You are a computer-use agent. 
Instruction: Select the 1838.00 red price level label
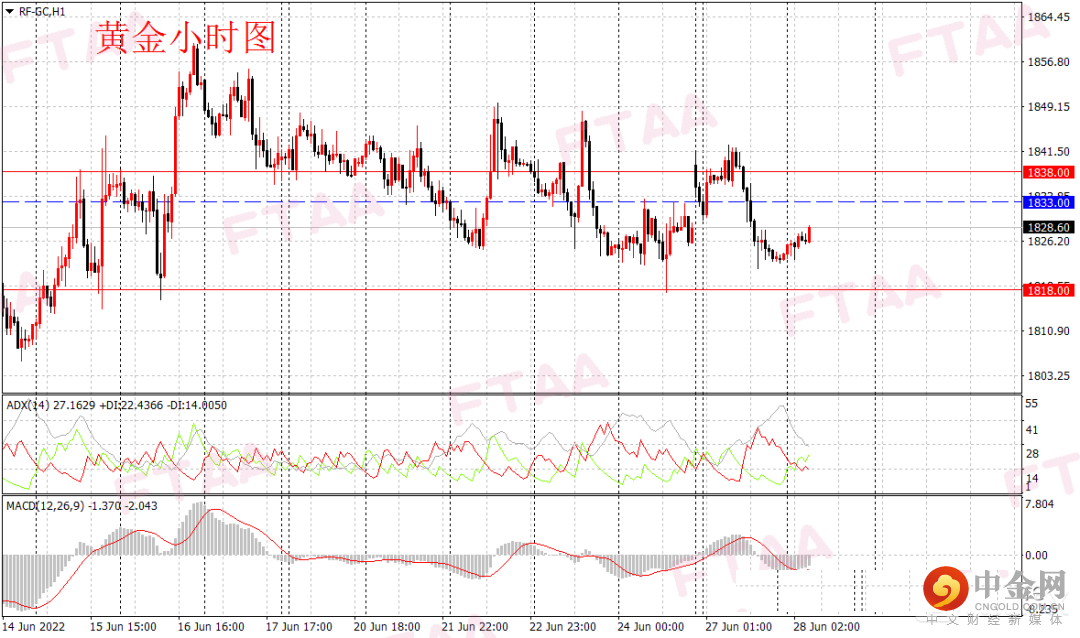[1049, 172]
